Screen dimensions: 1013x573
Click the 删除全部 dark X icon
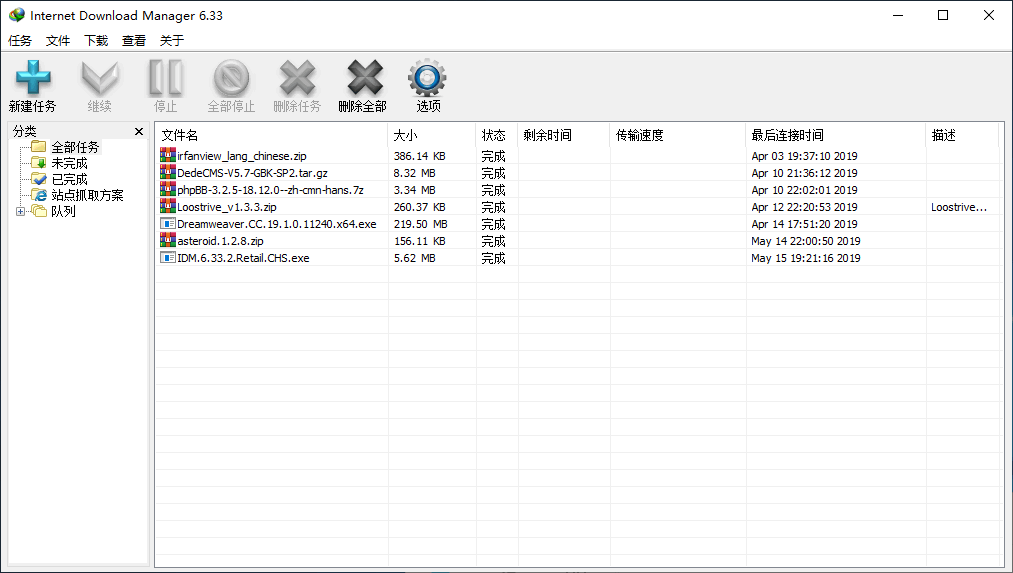365,78
